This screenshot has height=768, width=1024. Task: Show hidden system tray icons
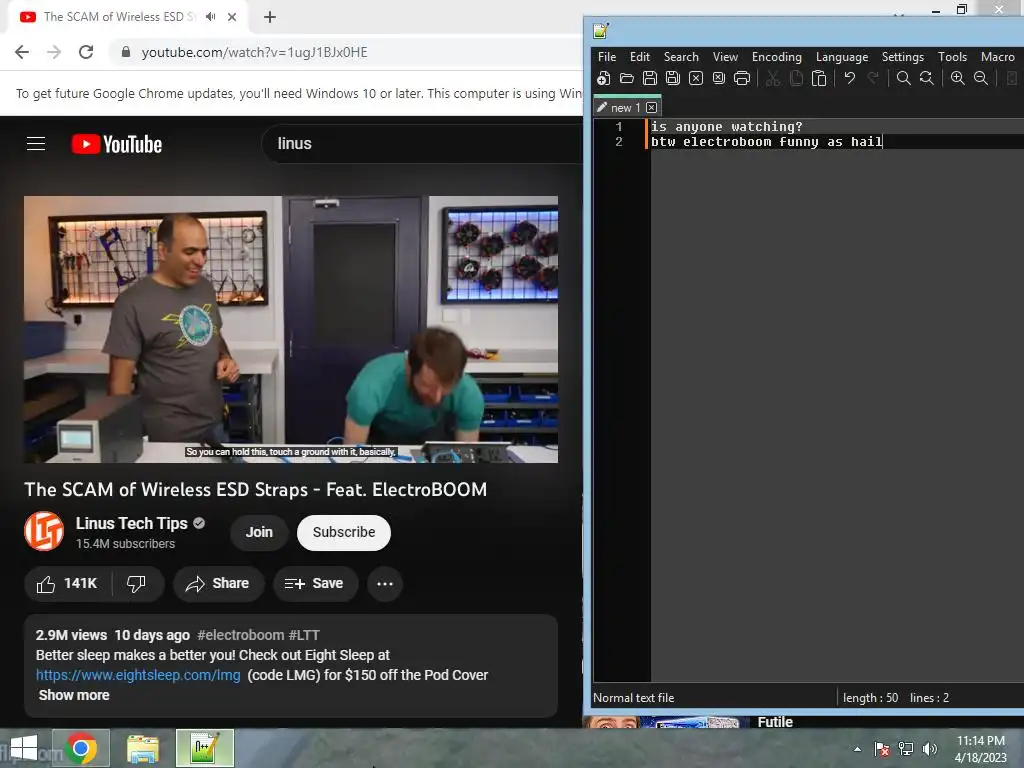857,749
